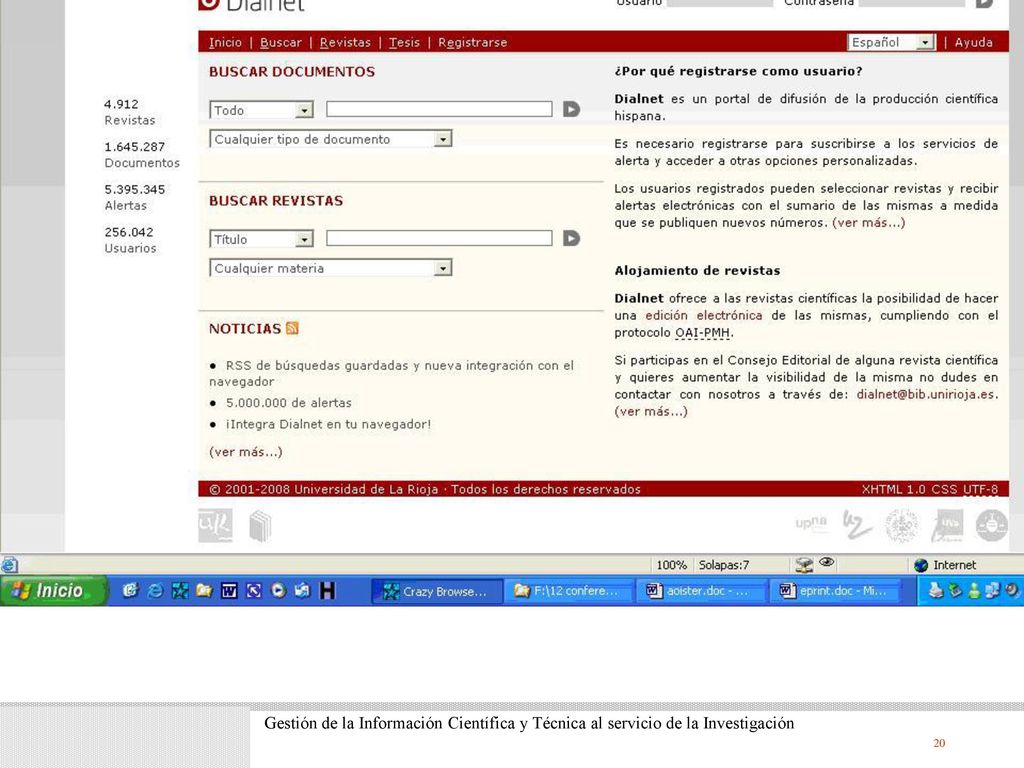Open Buscar in the red menu
1024x768 pixels.
point(281,42)
